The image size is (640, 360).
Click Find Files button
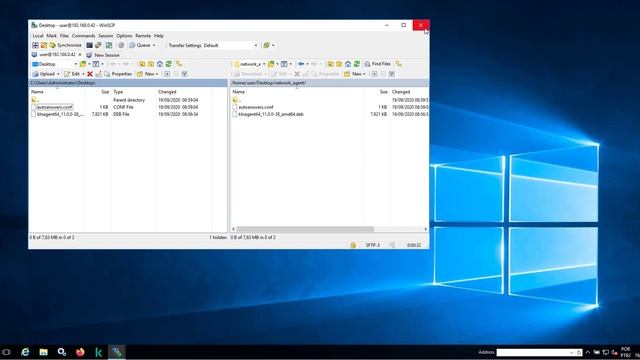tap(378, 64)
